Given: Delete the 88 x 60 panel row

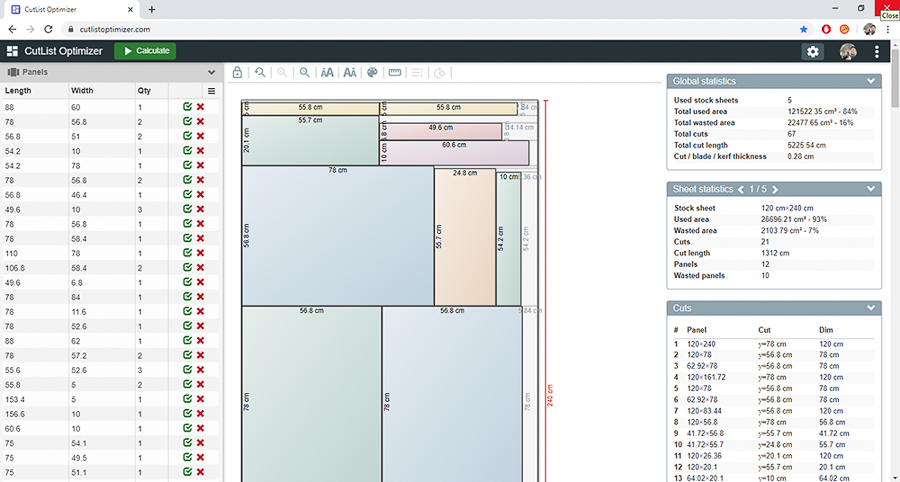Looking at the screenshot, I should 201,107.
